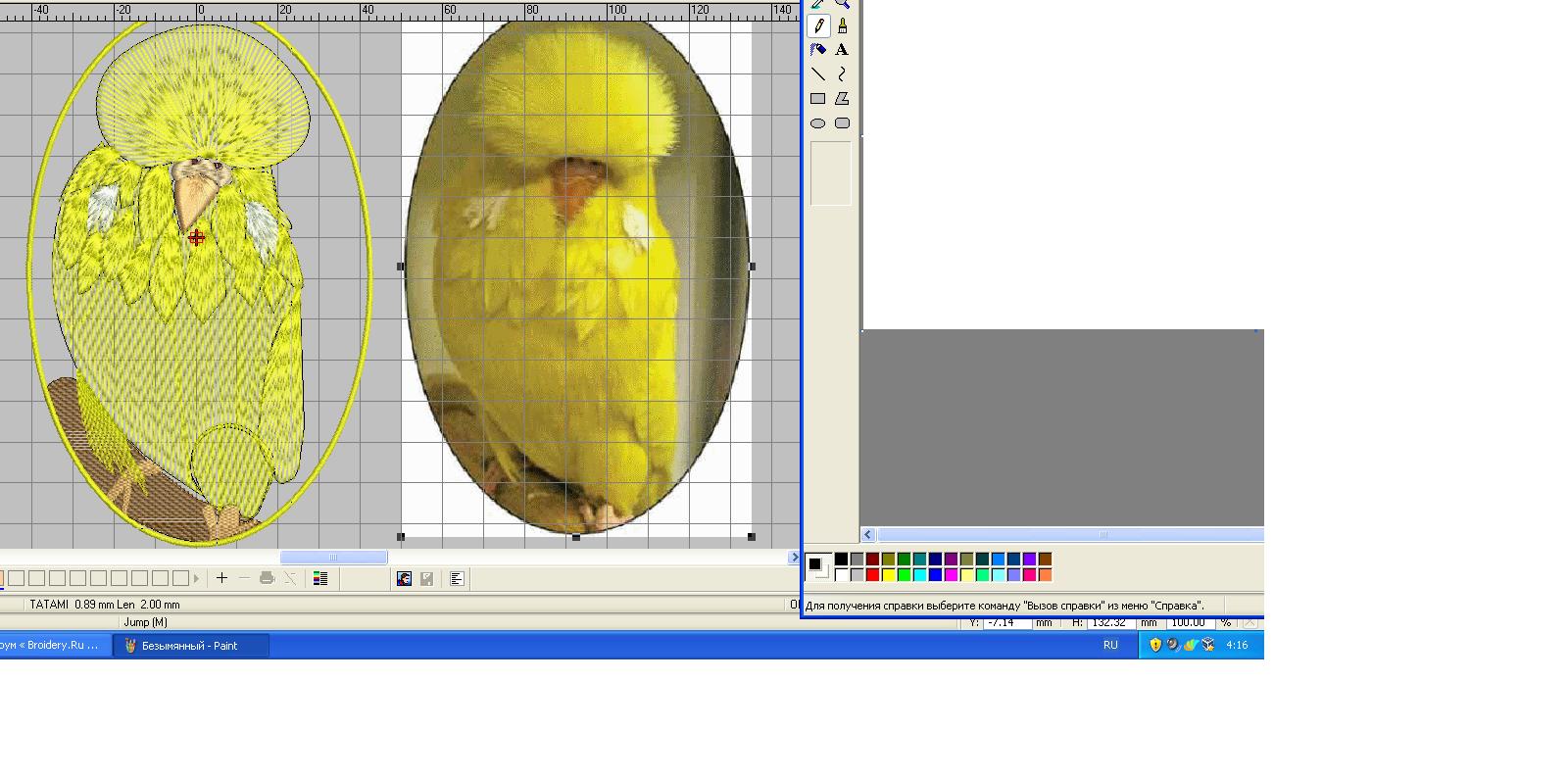The height and width of the screenshot is (779, 1568).
Task: Open the color list icon in embroidery toolbar
Action: pos(319,579)
